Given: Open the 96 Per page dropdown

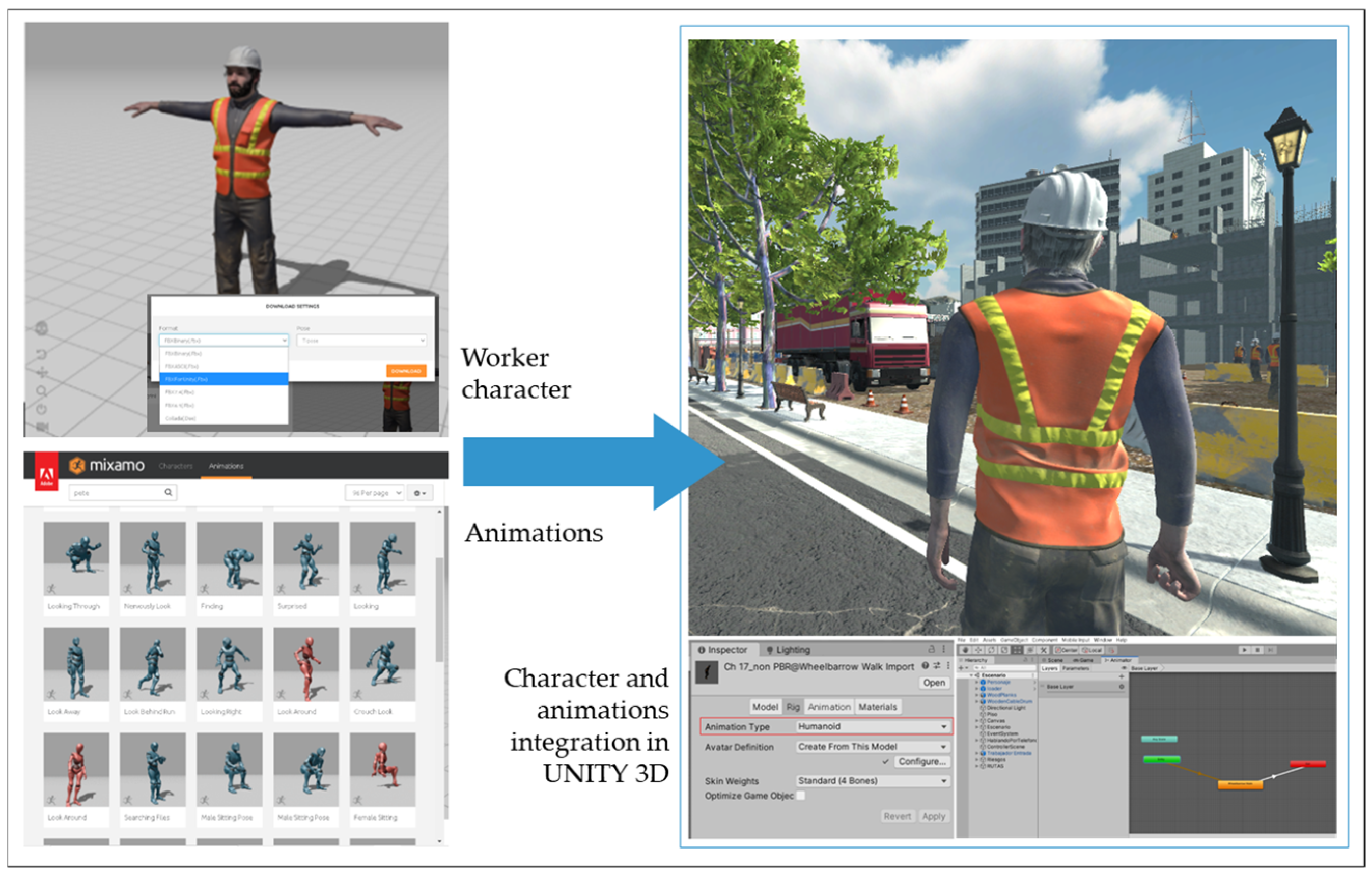Looking at the screenshot, I should [374, 493].
